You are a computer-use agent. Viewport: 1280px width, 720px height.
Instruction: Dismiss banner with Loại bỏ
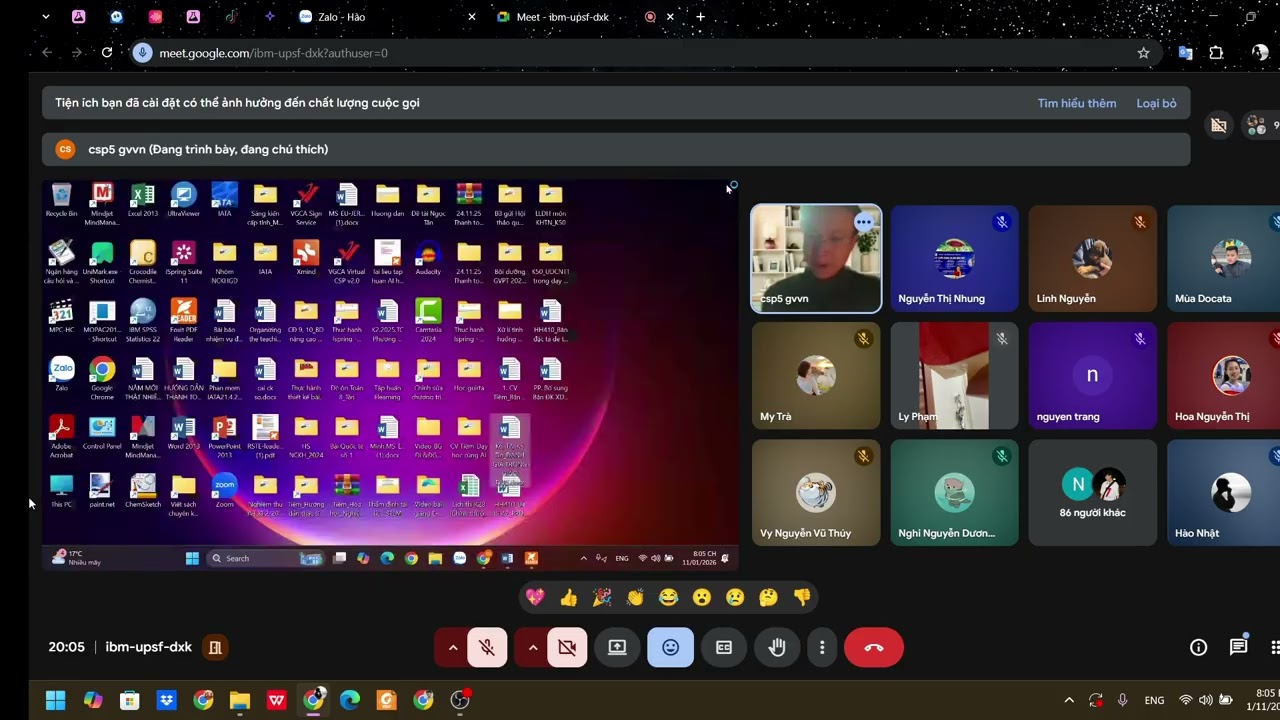click(x=1156, y=103)
